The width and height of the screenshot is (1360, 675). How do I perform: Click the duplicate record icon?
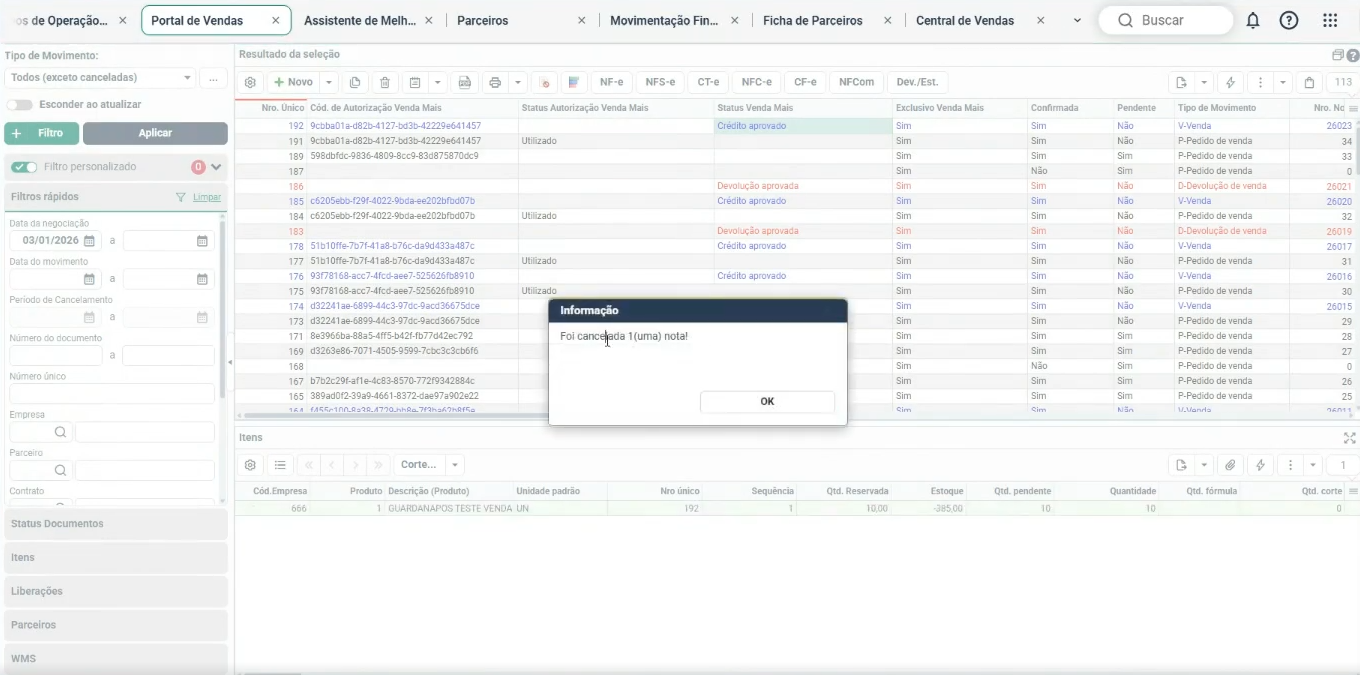pyautogui.click(x=354, y=82)
